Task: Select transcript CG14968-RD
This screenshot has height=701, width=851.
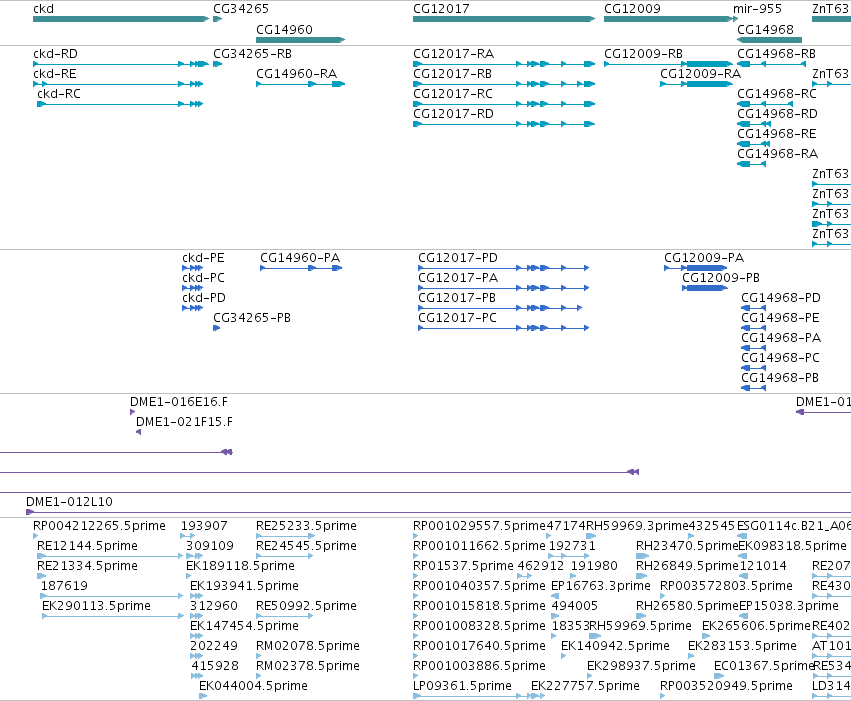Action: pyautogui.click(x=777, y=114)
